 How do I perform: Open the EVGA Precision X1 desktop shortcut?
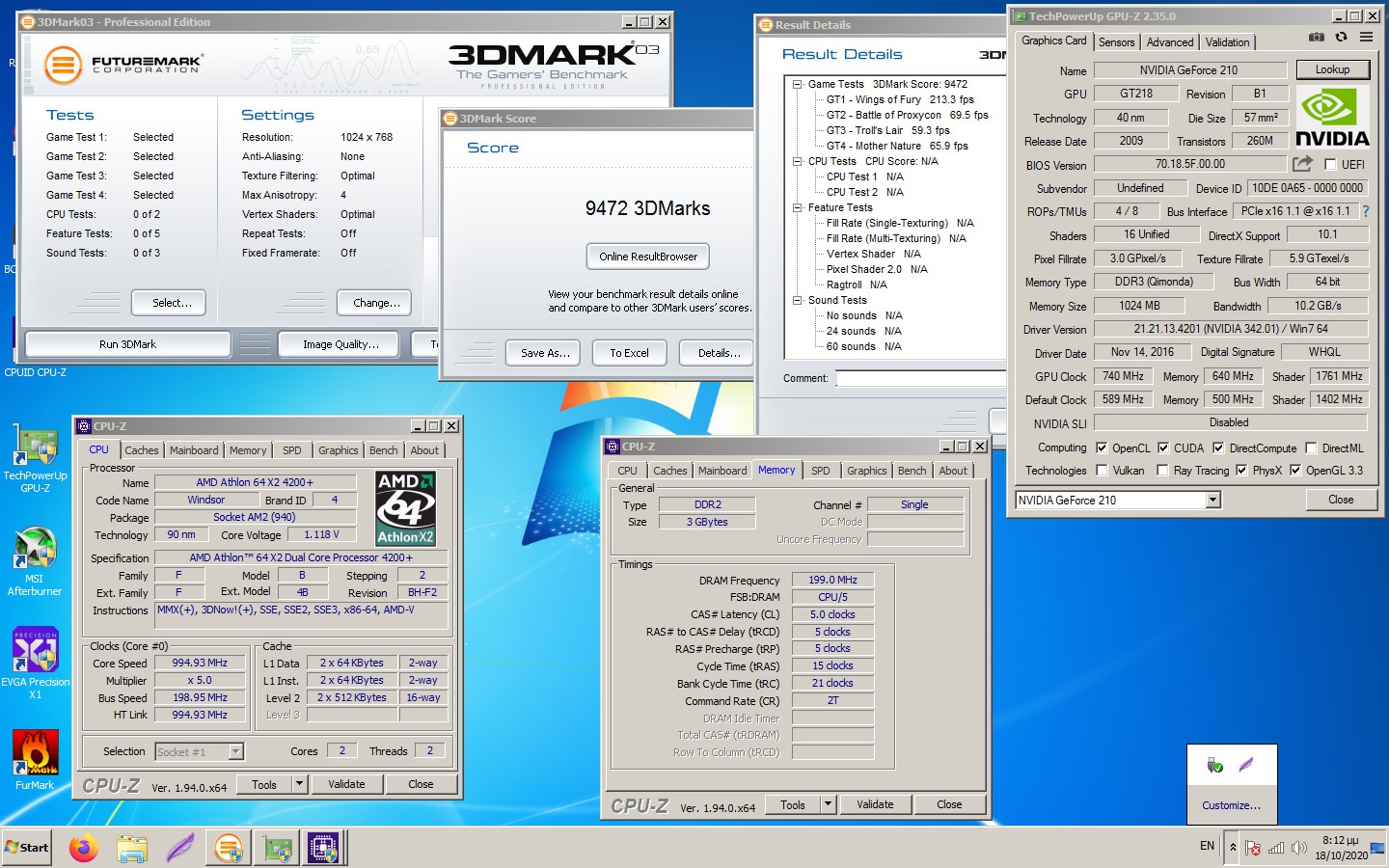click(x=35, y=665)
